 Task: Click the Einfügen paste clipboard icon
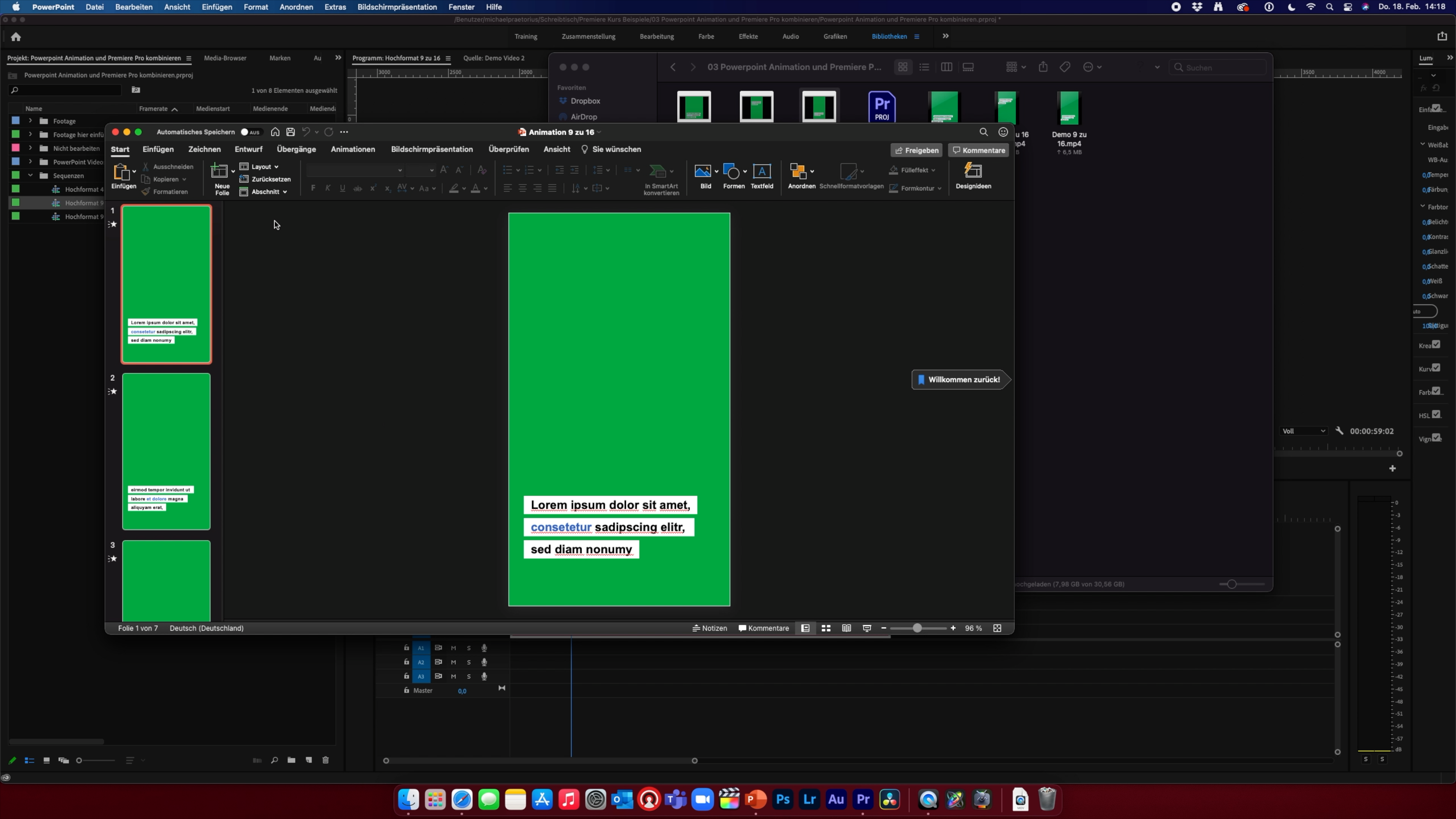tap(121, 172)
